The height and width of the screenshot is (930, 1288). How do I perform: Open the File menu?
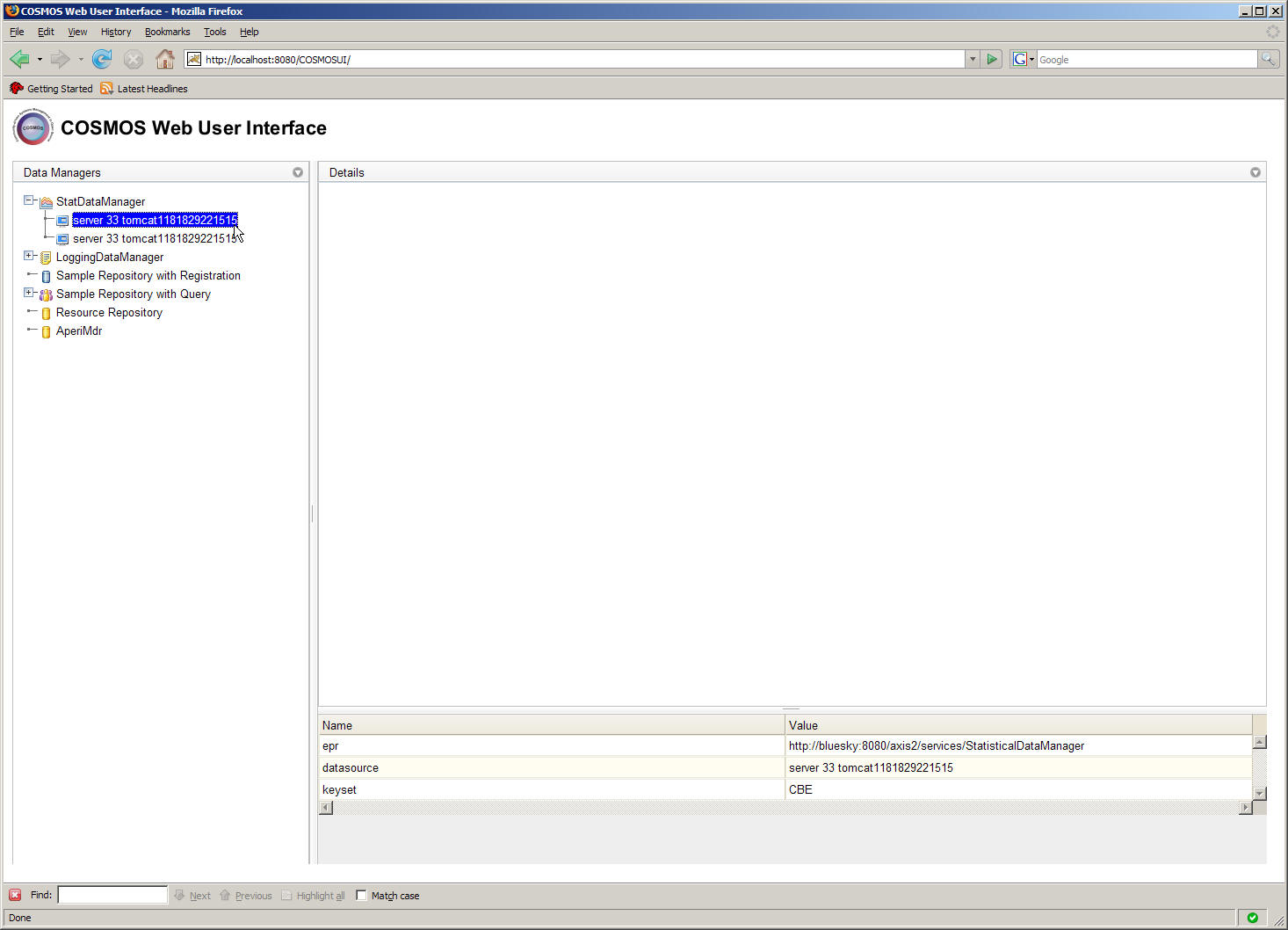click(x=17, y=32)
